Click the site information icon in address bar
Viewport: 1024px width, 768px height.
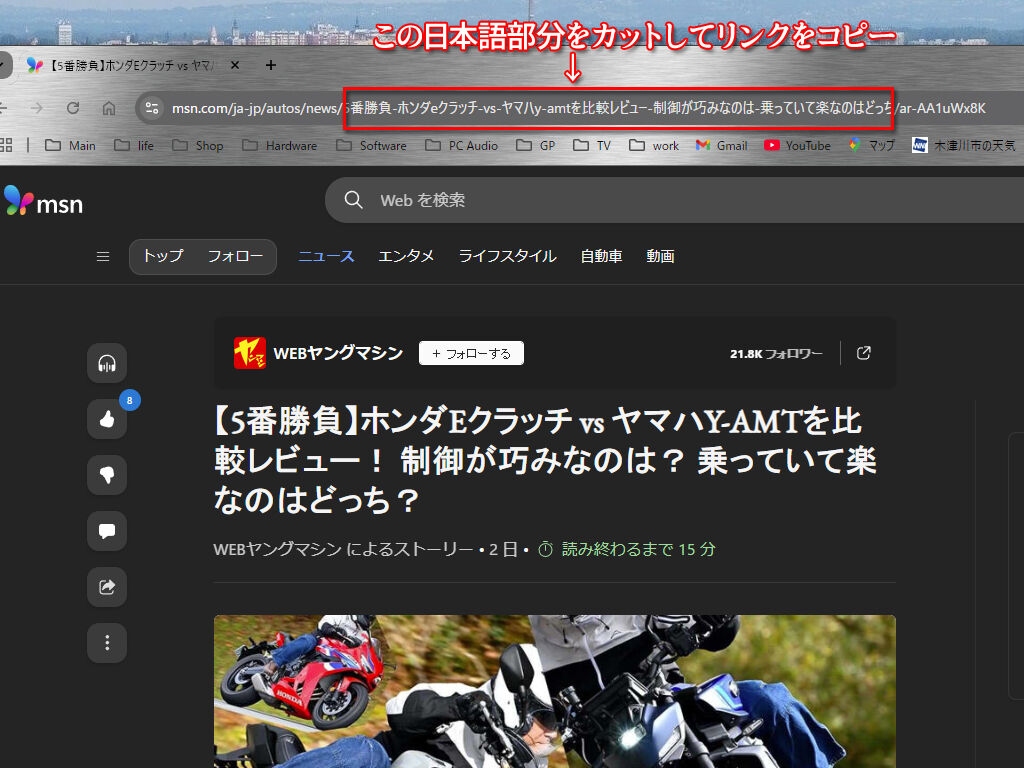click(x=151, y=108)
